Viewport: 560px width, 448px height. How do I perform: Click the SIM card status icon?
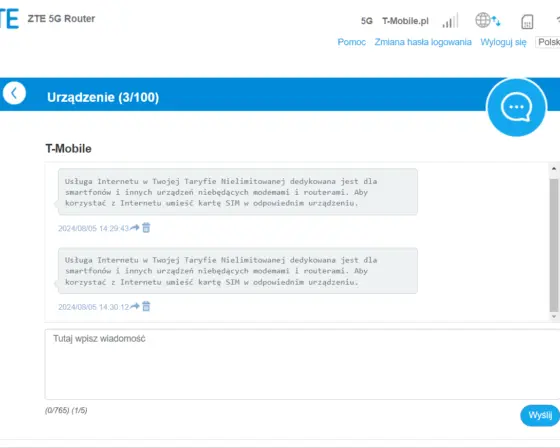[x=527, y=21]
